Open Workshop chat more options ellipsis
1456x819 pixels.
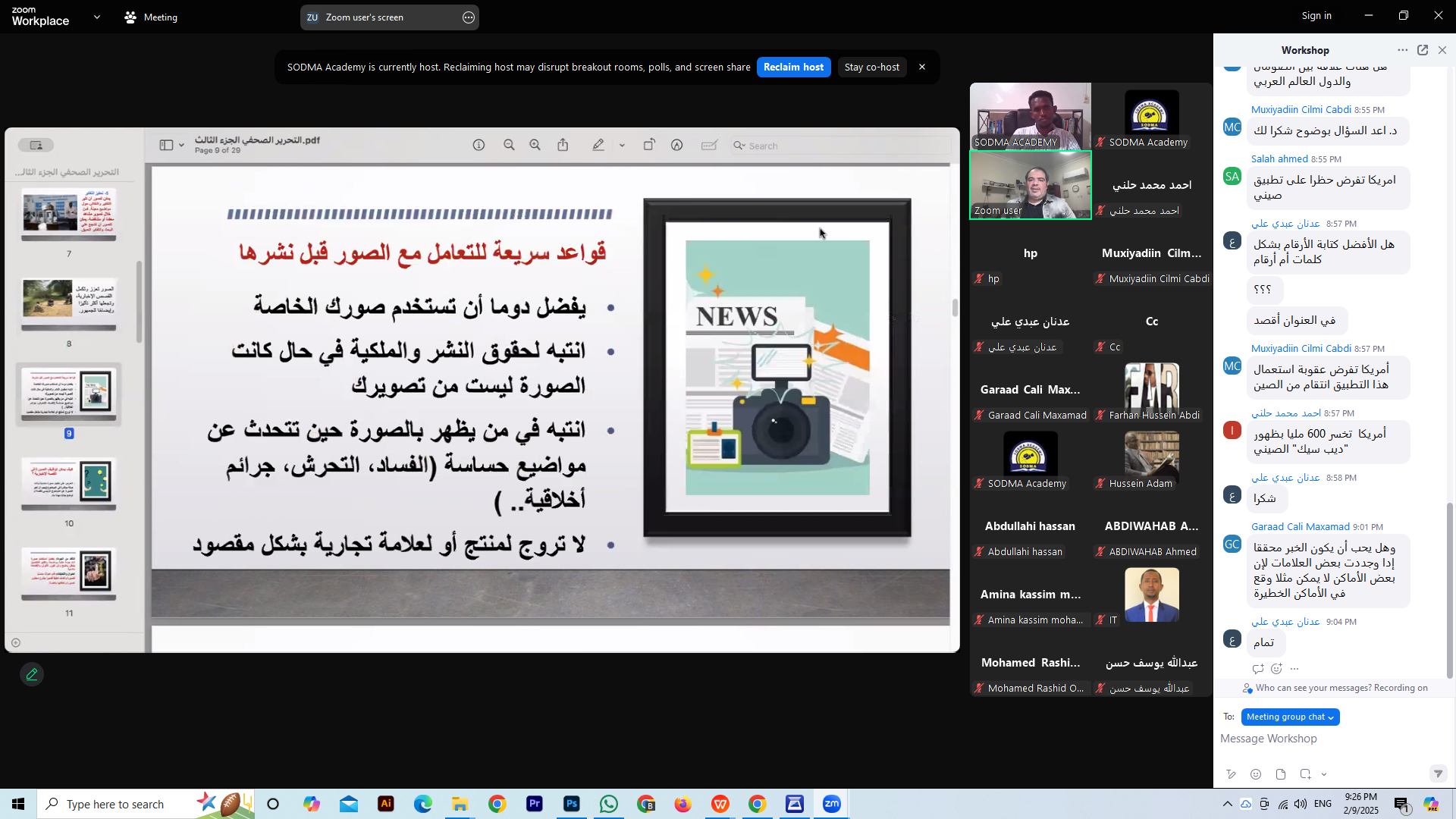point(1403,50)
